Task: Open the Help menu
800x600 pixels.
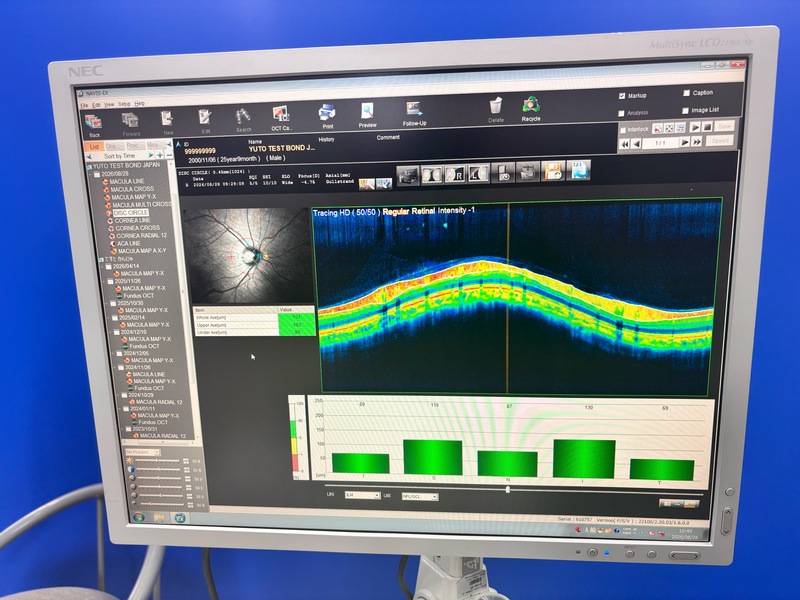Action: pos(139,104)
